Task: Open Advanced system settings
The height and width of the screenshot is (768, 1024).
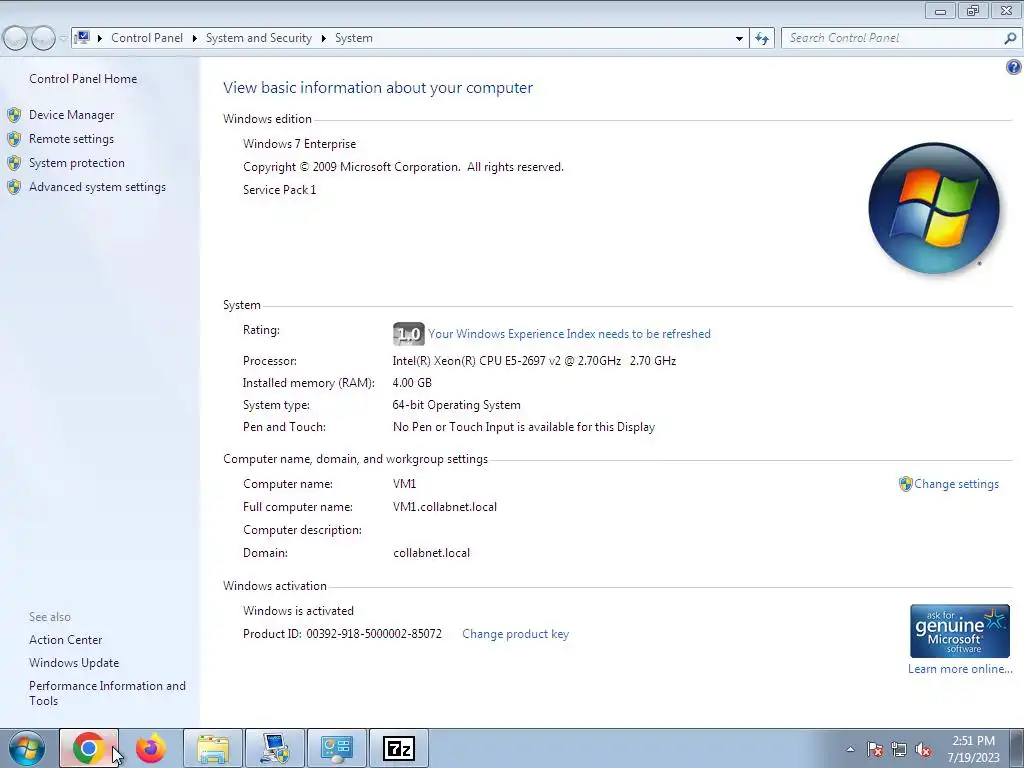Action: coord(97,187)
